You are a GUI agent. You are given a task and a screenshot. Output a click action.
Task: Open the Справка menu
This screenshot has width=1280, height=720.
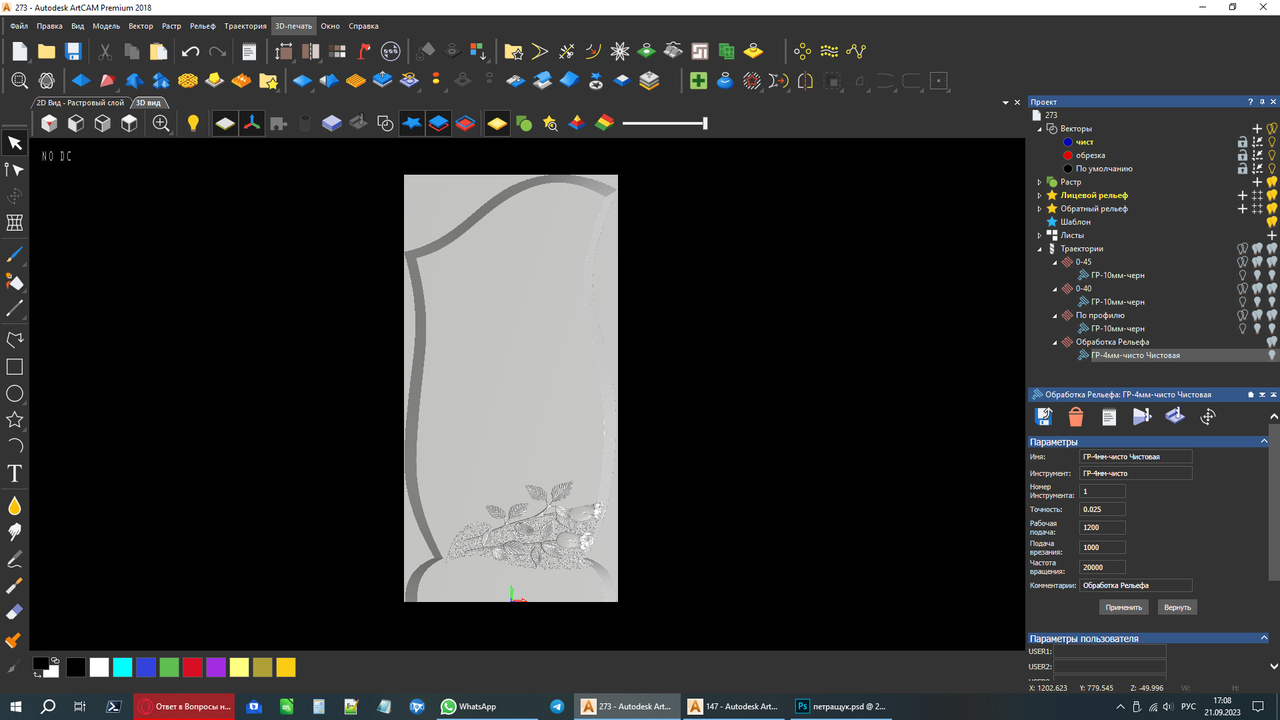point(363,26)
